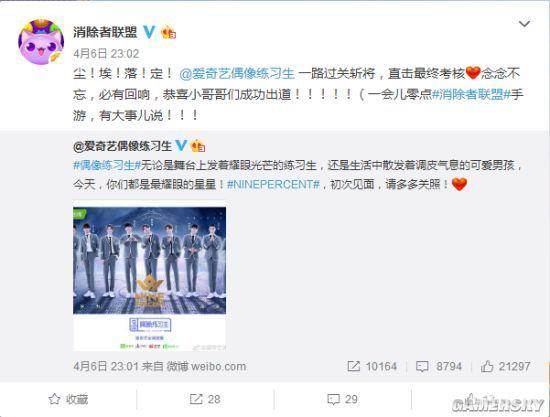
Task: Click the membership badge beside reposted 爱奇艺偶像练习生
Action: (x=198, y=146)
